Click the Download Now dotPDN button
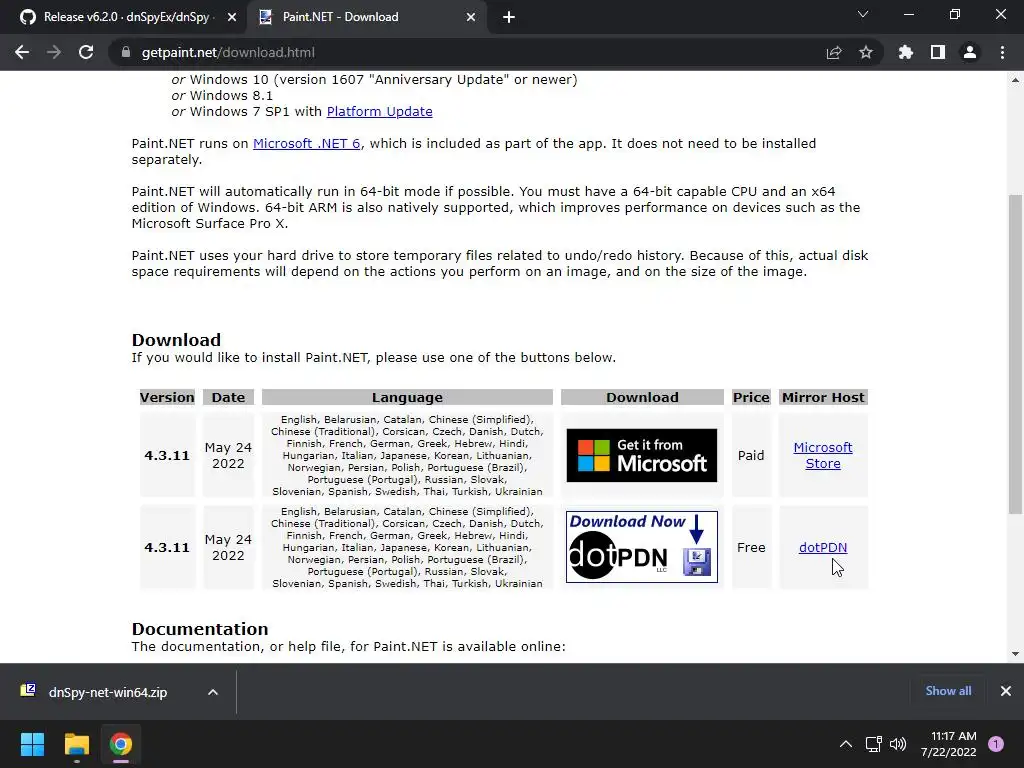The image size is (1024, 768). point(641,547)
